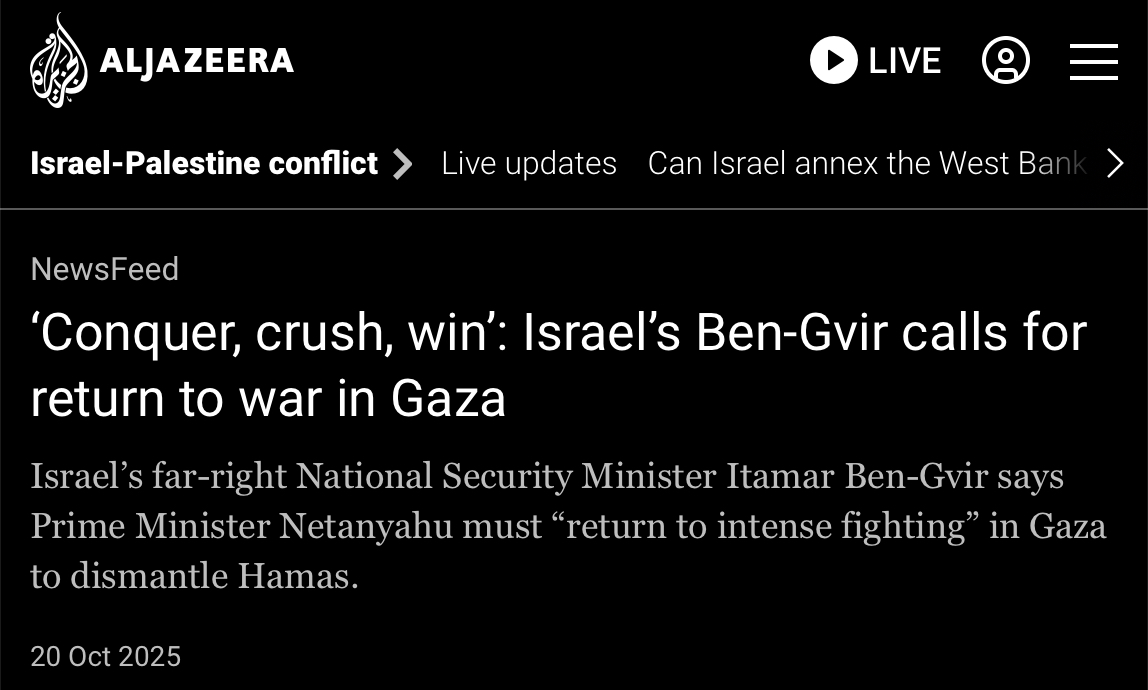The height and width of the screenshot is (690, 1148).
Task: Switch to the Live updates tab
Action: pyautogui.click(x=529, y=163)
